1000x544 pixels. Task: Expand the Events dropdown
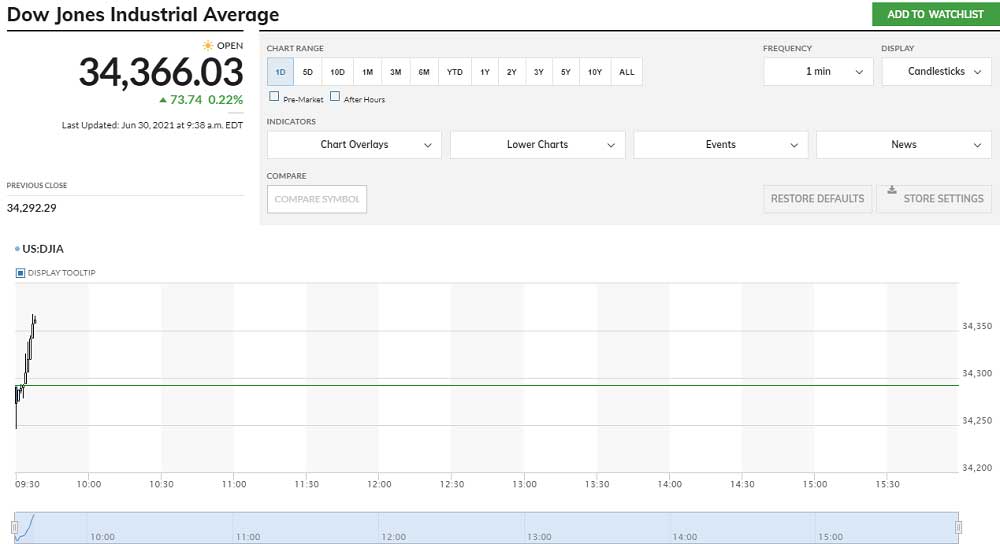tap(721, 145)
